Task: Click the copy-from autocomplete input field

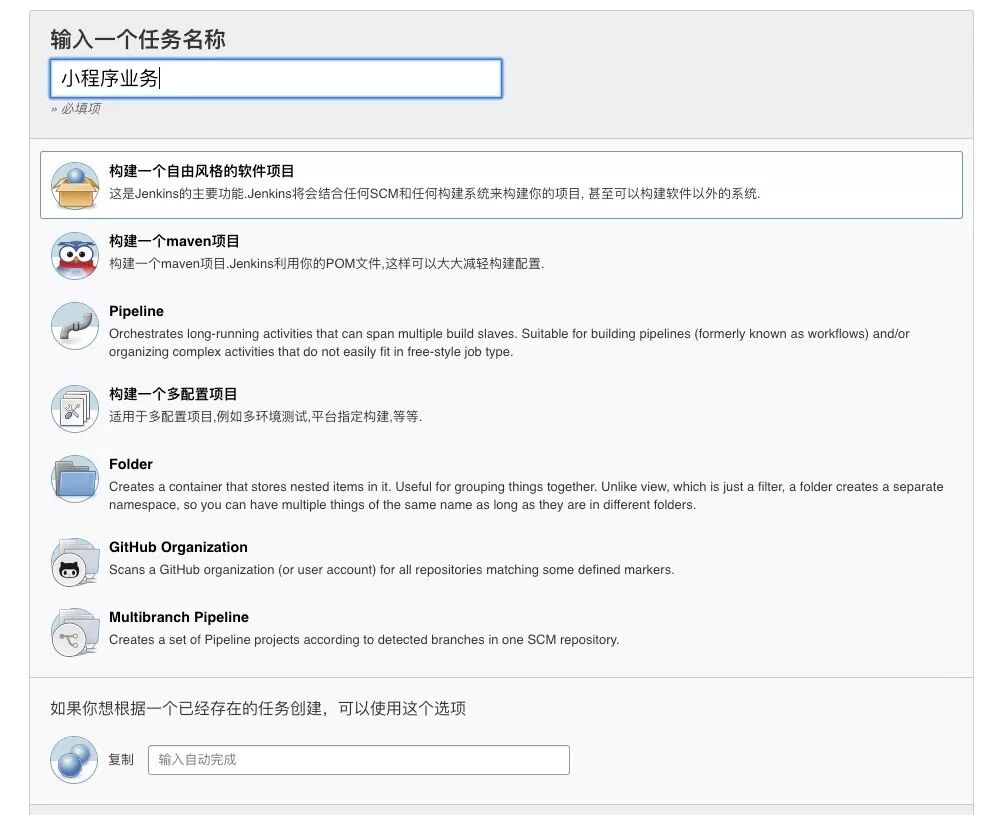Action: click(x=359, y=760)
